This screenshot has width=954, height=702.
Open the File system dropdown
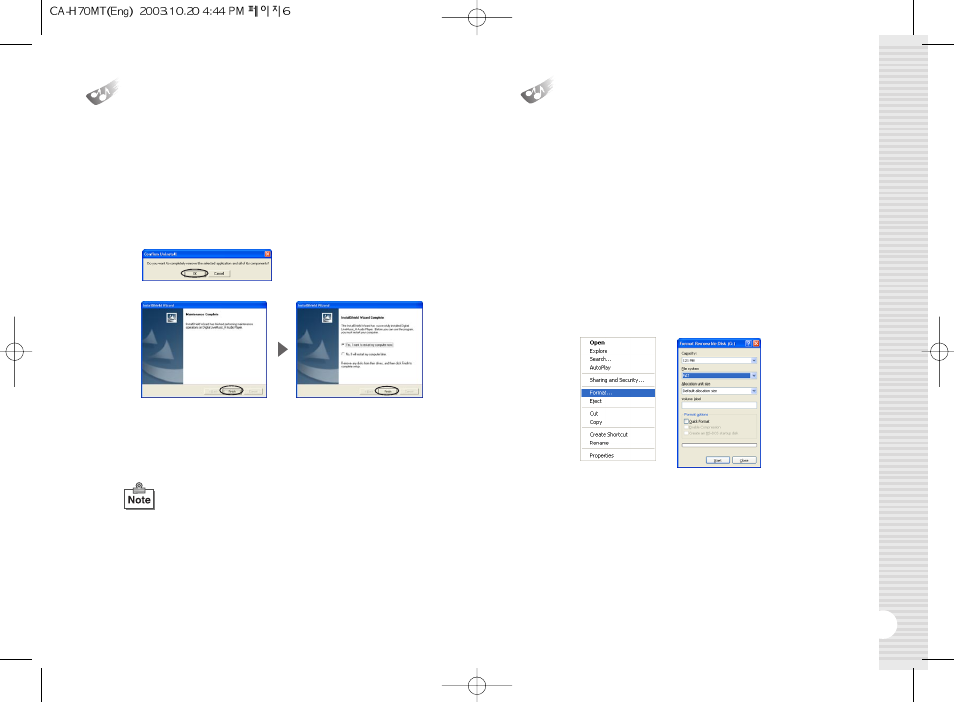(x=754, y=376)
